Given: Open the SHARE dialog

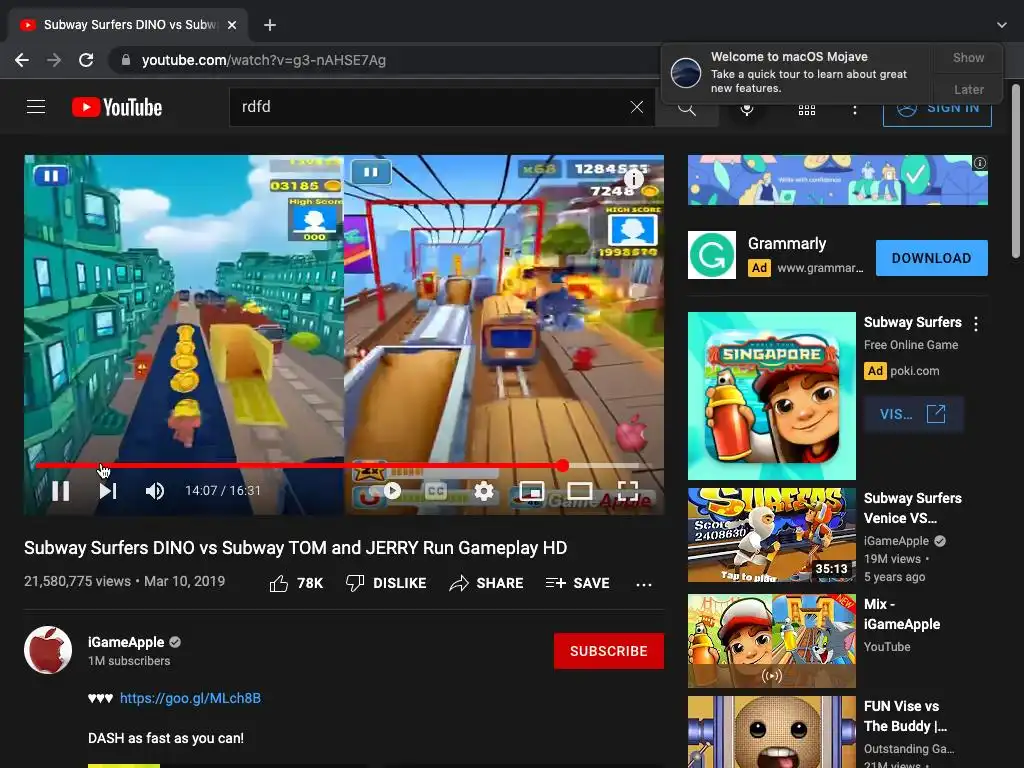Looking at the screenshot, I should click(487, 583).
